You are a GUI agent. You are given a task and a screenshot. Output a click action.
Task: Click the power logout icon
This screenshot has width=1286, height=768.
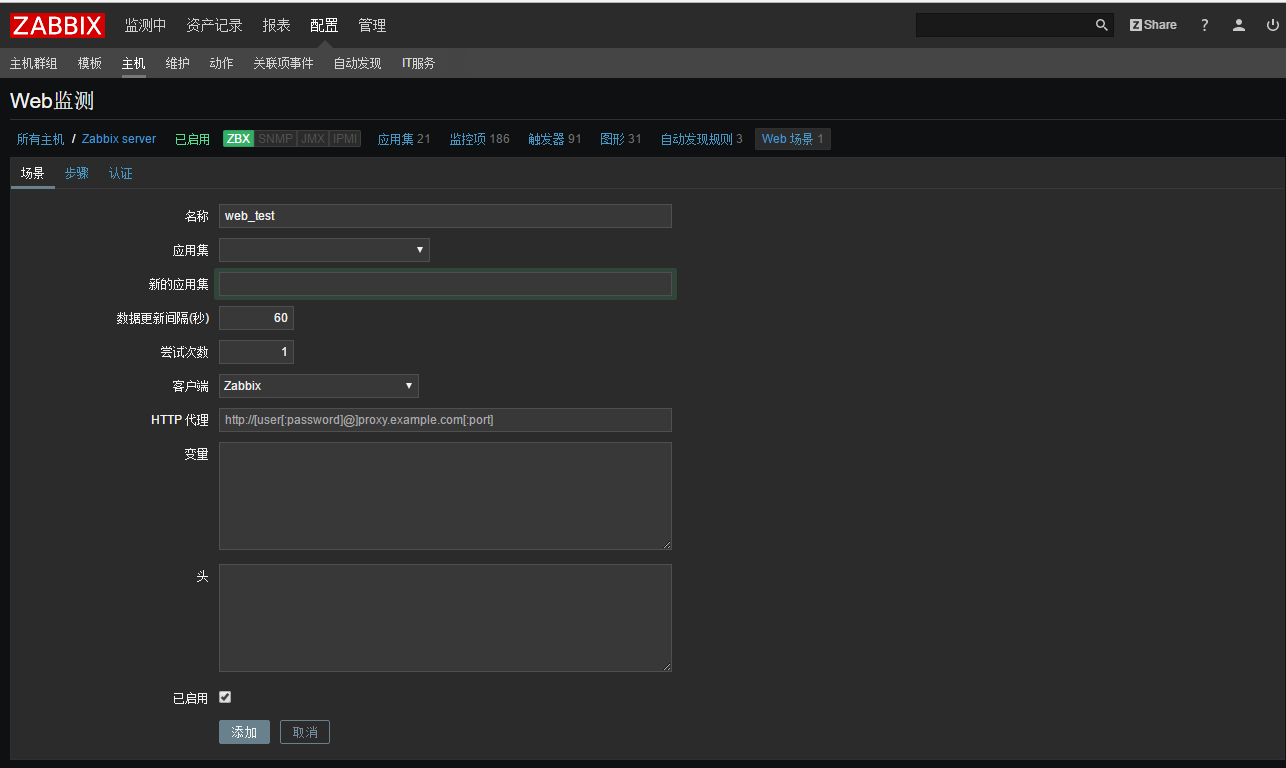tap(1273, 25)
